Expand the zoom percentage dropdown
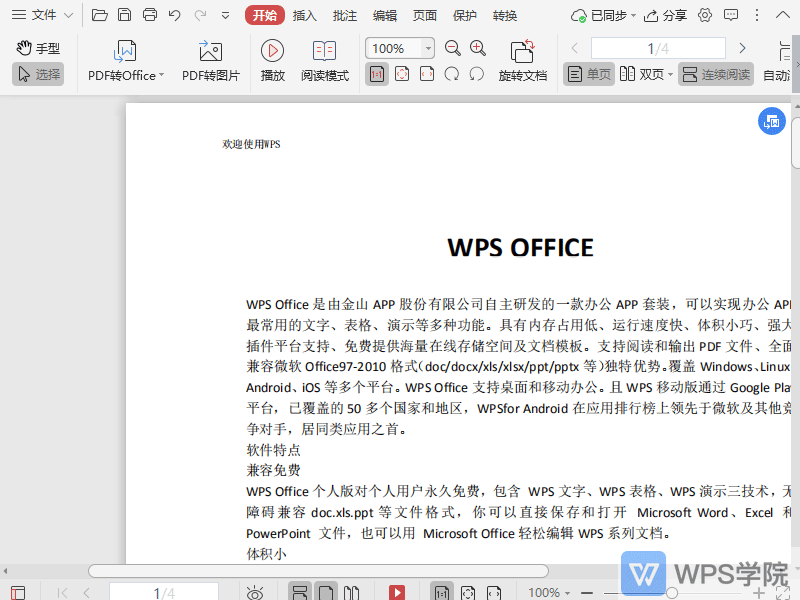The image size is (800, 600). [428, 48]
